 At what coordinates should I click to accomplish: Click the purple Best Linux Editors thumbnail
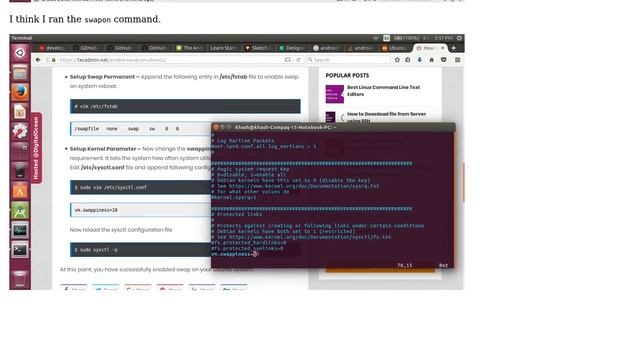pyautogui.click(x=335, y=94)
